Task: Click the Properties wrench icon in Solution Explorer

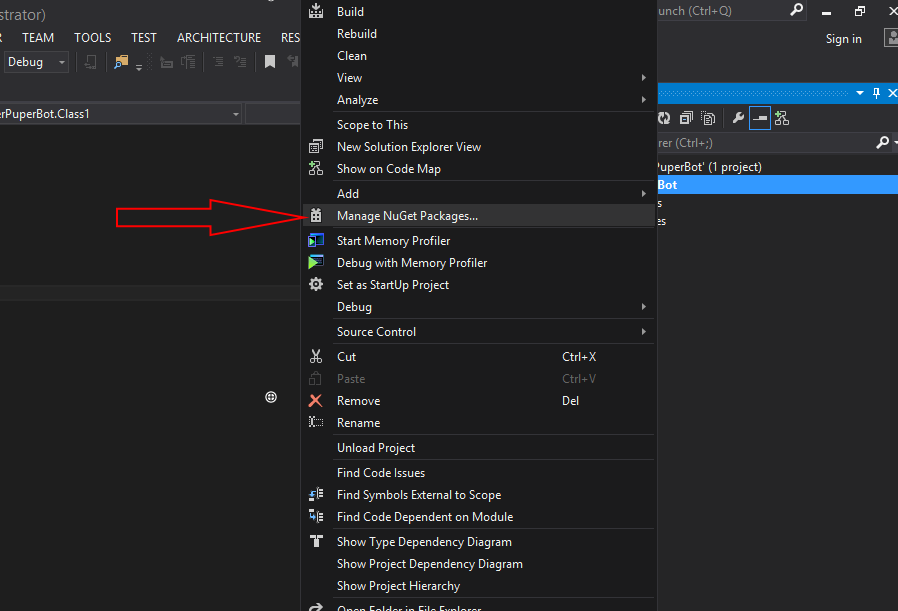Action: [738, 118]
